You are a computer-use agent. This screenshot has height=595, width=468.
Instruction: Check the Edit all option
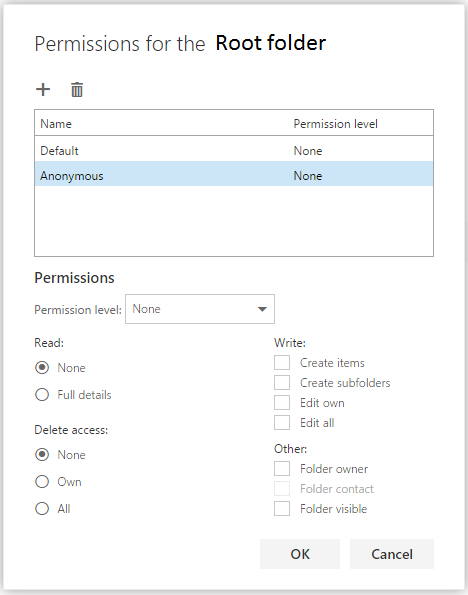tap(282, 422)
